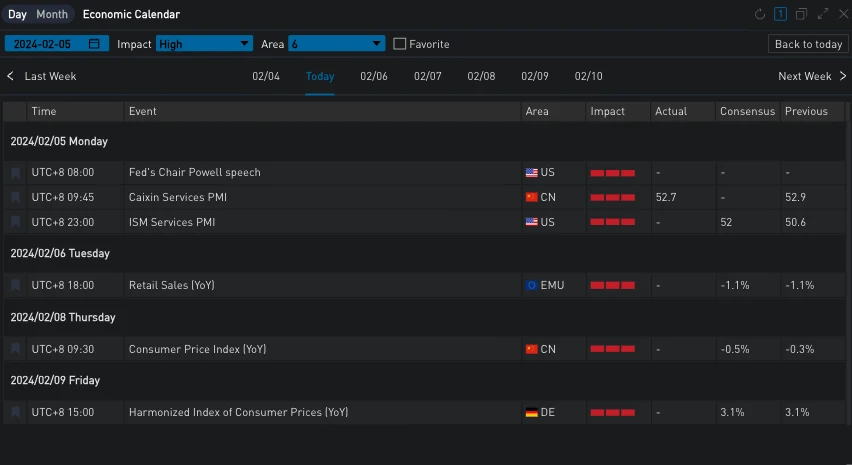Select the 02/09 date tab
This screenshot has width=852, height=465.
point(535,77)
